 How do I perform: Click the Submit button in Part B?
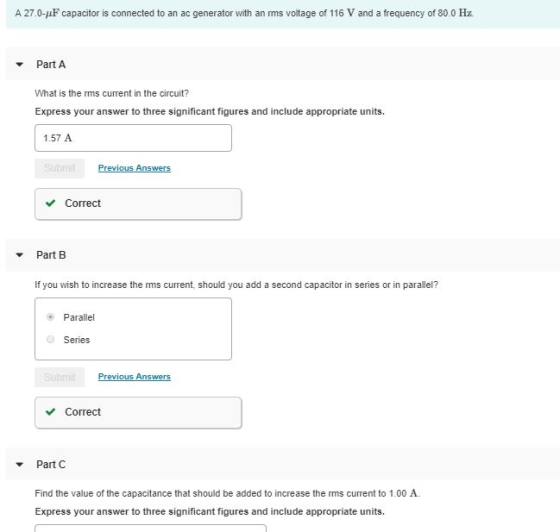click(60, 377)
